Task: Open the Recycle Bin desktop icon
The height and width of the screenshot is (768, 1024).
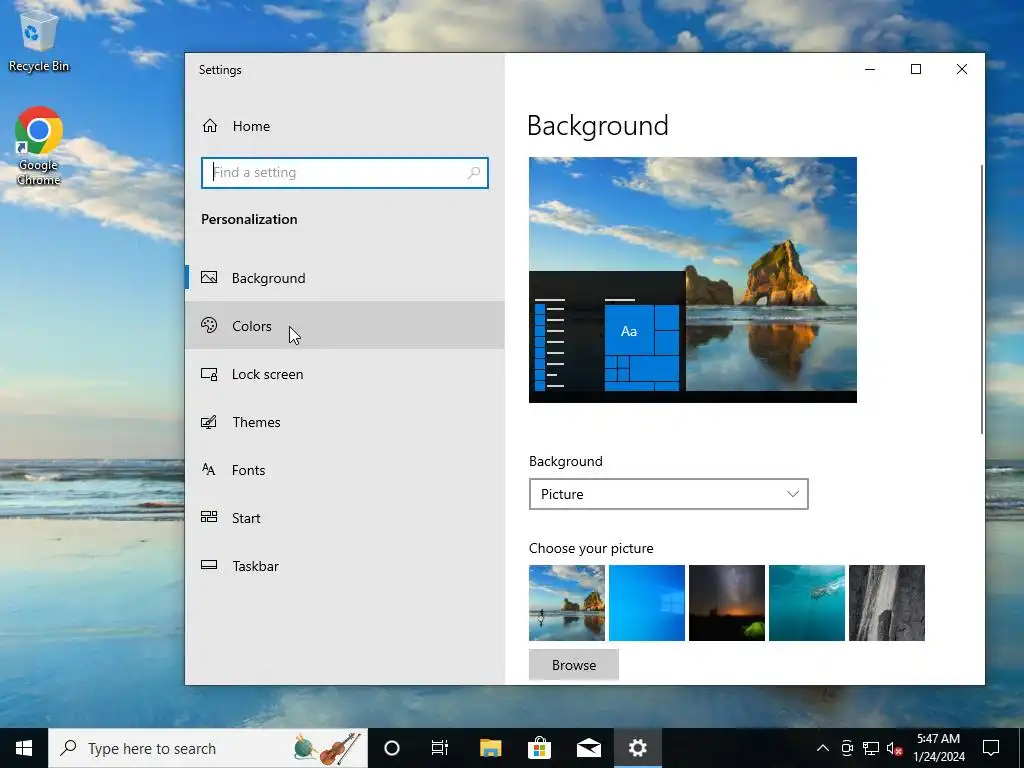Action: click(x=39, y=41)
